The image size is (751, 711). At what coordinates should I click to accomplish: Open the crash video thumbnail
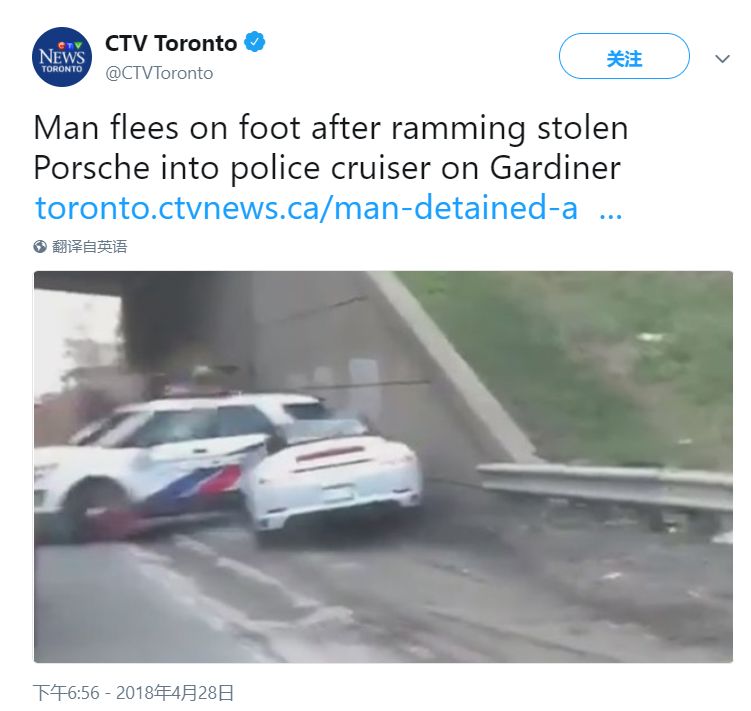tap(383, 467)
